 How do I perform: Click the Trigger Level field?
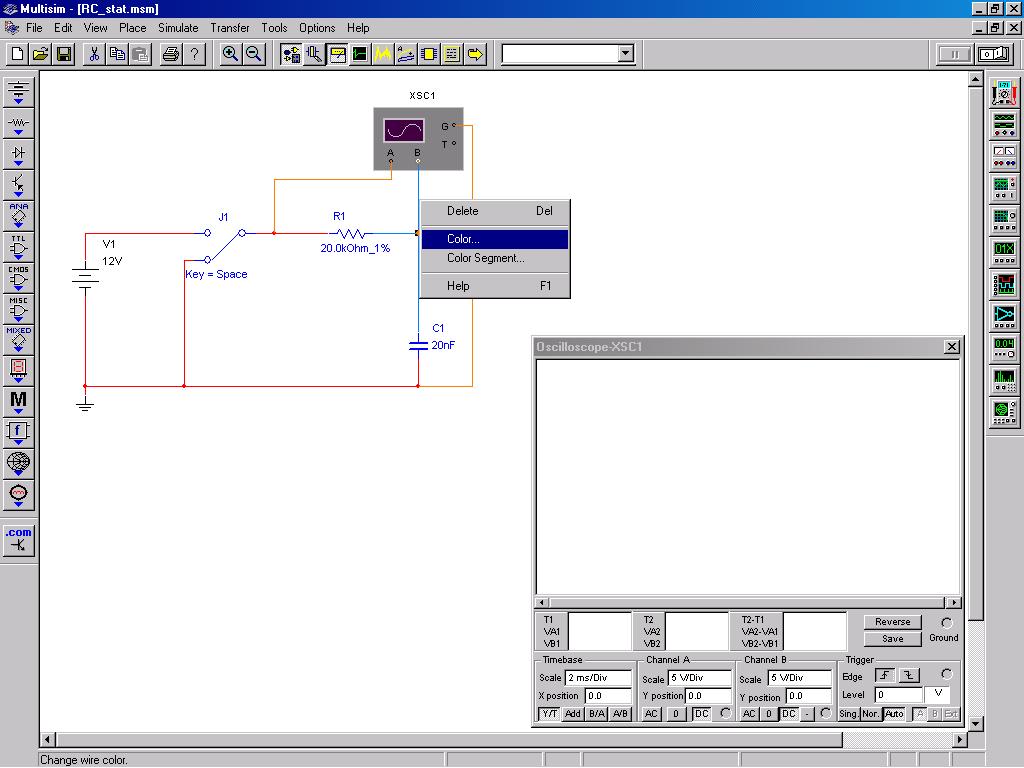click(898, 695)
